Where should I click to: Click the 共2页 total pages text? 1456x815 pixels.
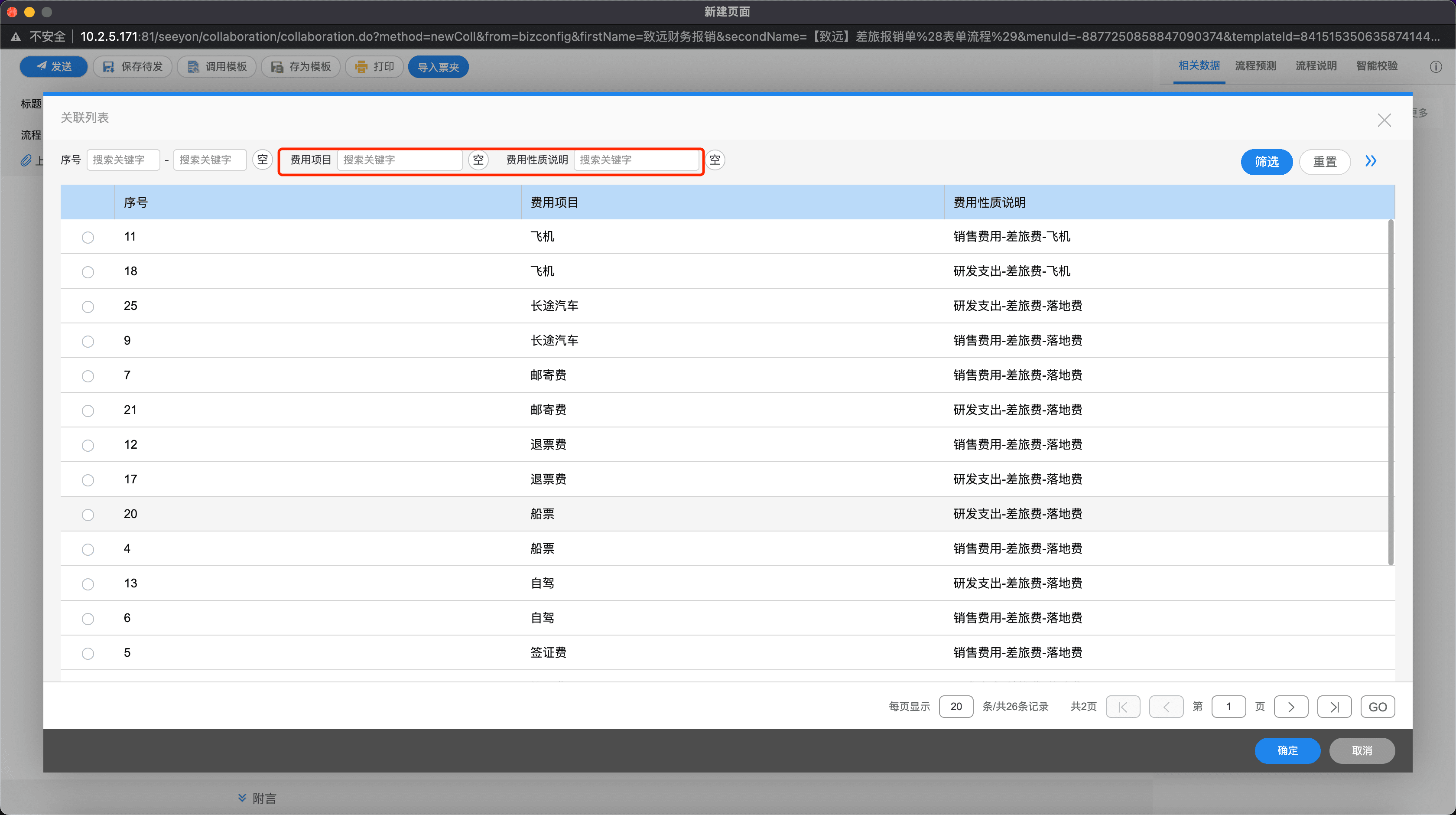(x=1083, y=707)
